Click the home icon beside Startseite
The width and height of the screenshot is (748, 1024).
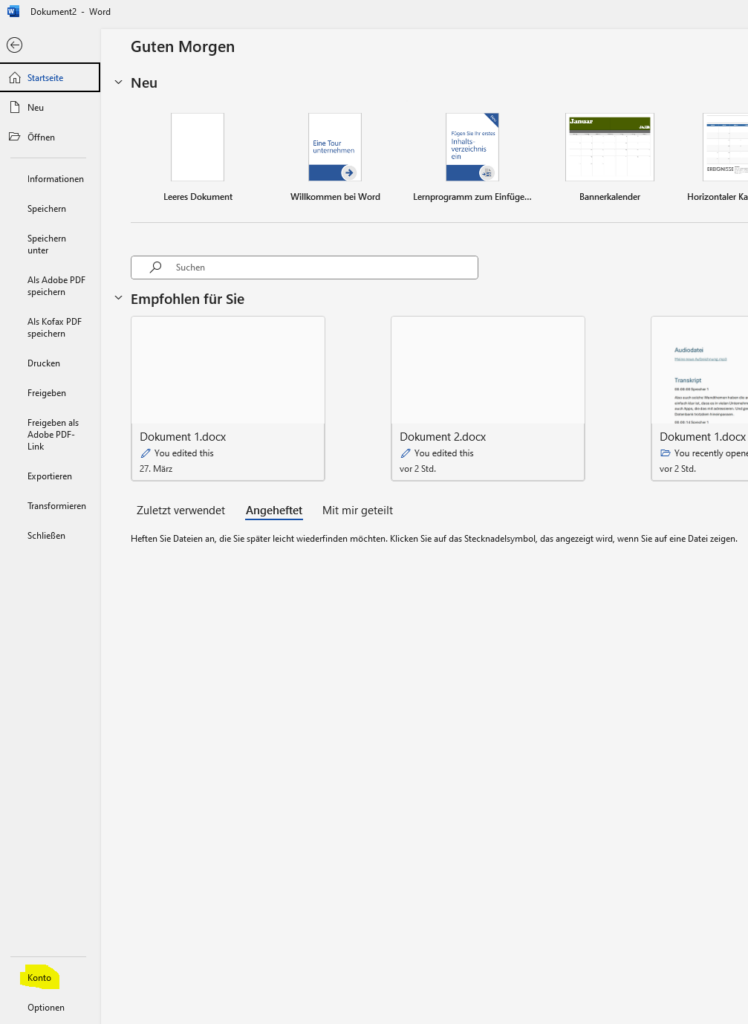(x=14, y=78)
